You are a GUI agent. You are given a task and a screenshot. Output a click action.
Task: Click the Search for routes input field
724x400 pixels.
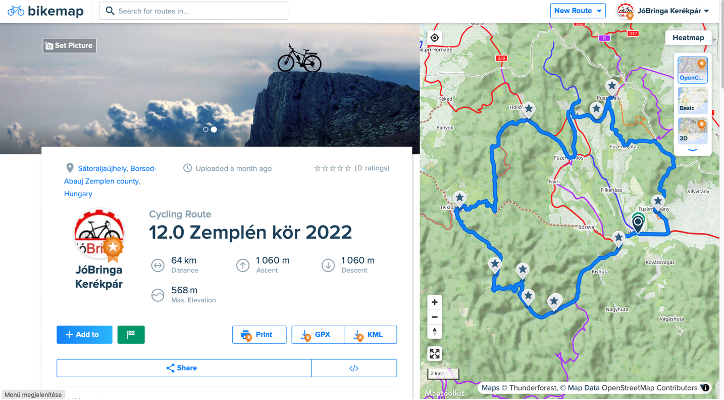(x=194, y=11)
